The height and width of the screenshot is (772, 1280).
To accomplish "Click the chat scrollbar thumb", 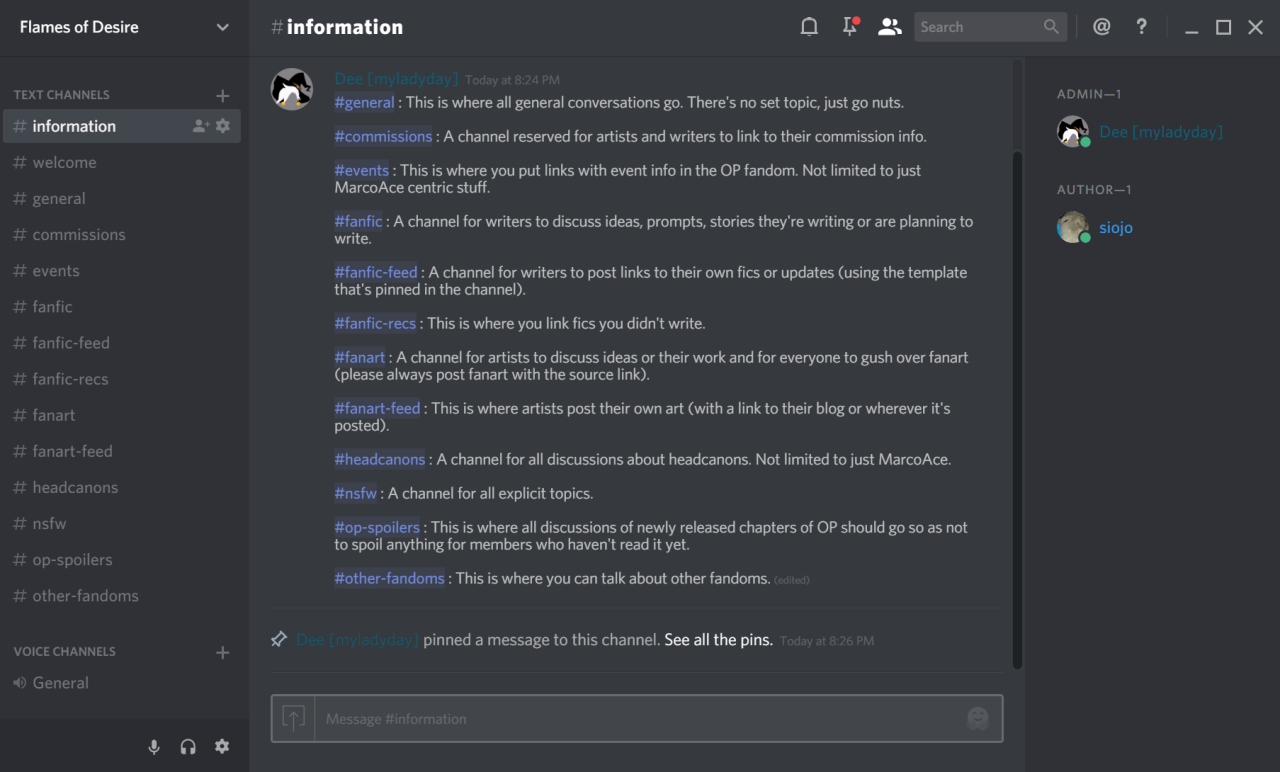I will 1017,410.
